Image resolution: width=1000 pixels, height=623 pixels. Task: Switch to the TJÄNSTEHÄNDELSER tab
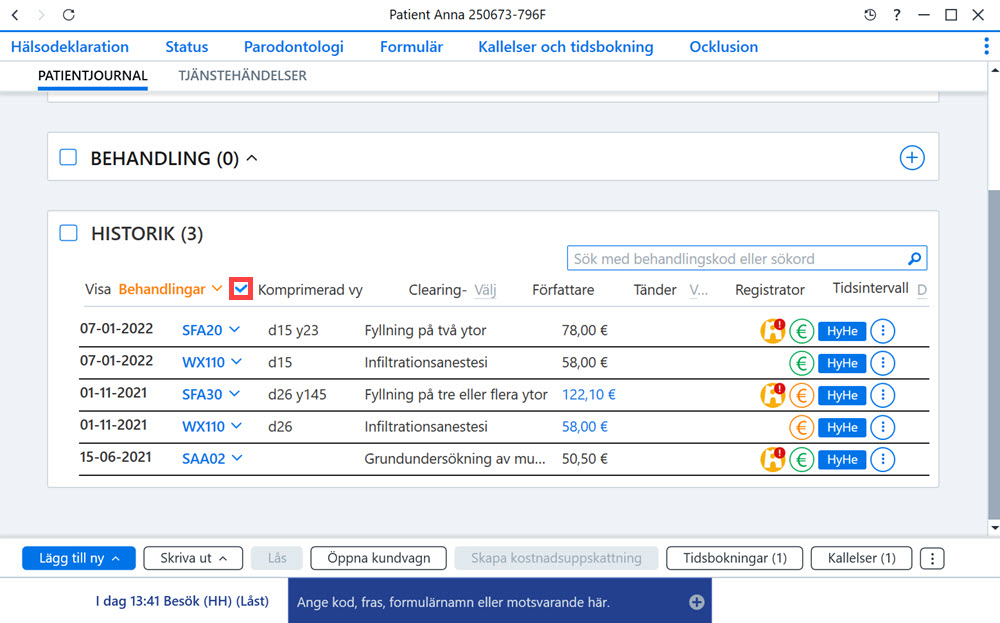click(242, 75)
